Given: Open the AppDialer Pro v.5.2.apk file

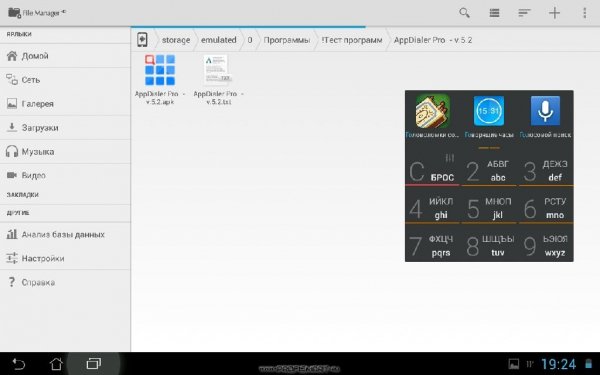Looking at the screenshot, I should point(160,80).
